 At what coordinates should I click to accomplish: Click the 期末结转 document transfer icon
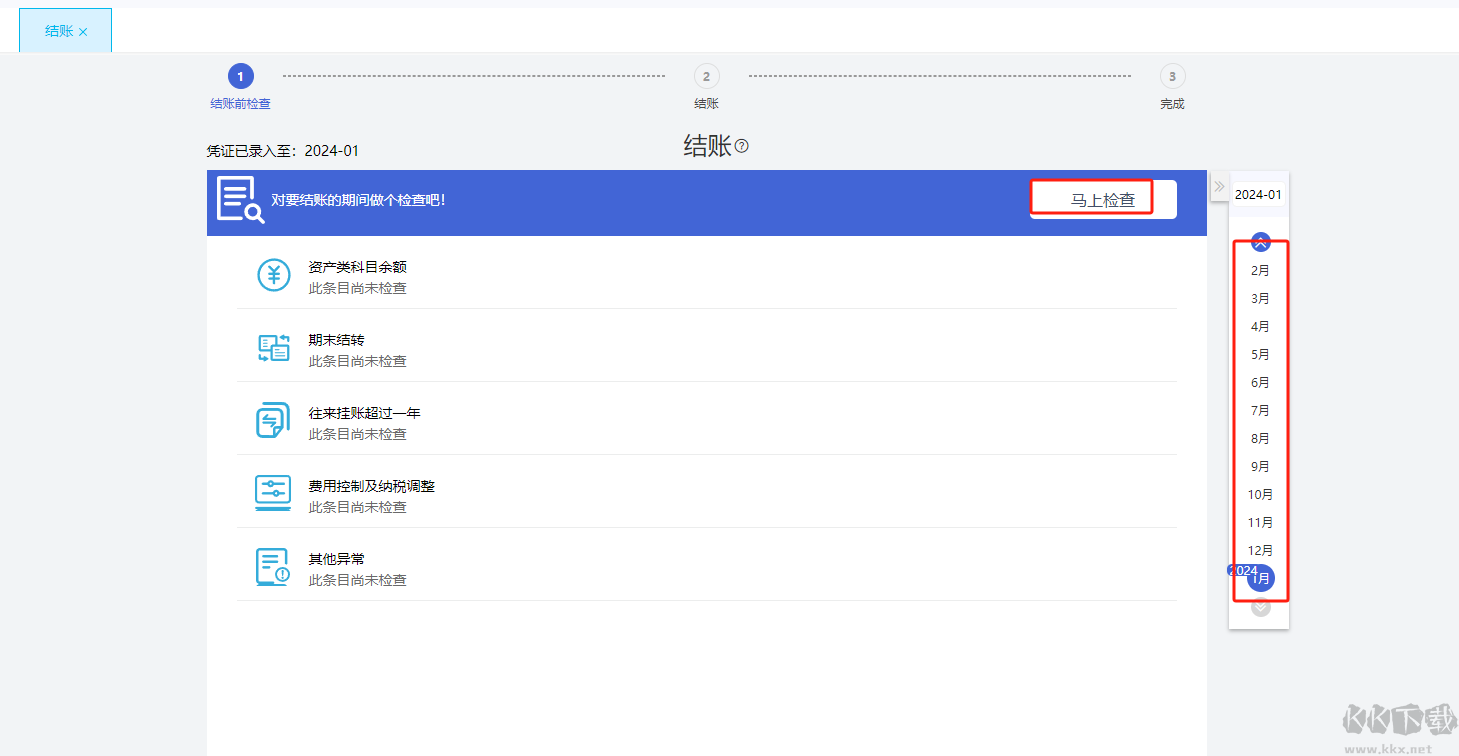(x=273, y=348)
